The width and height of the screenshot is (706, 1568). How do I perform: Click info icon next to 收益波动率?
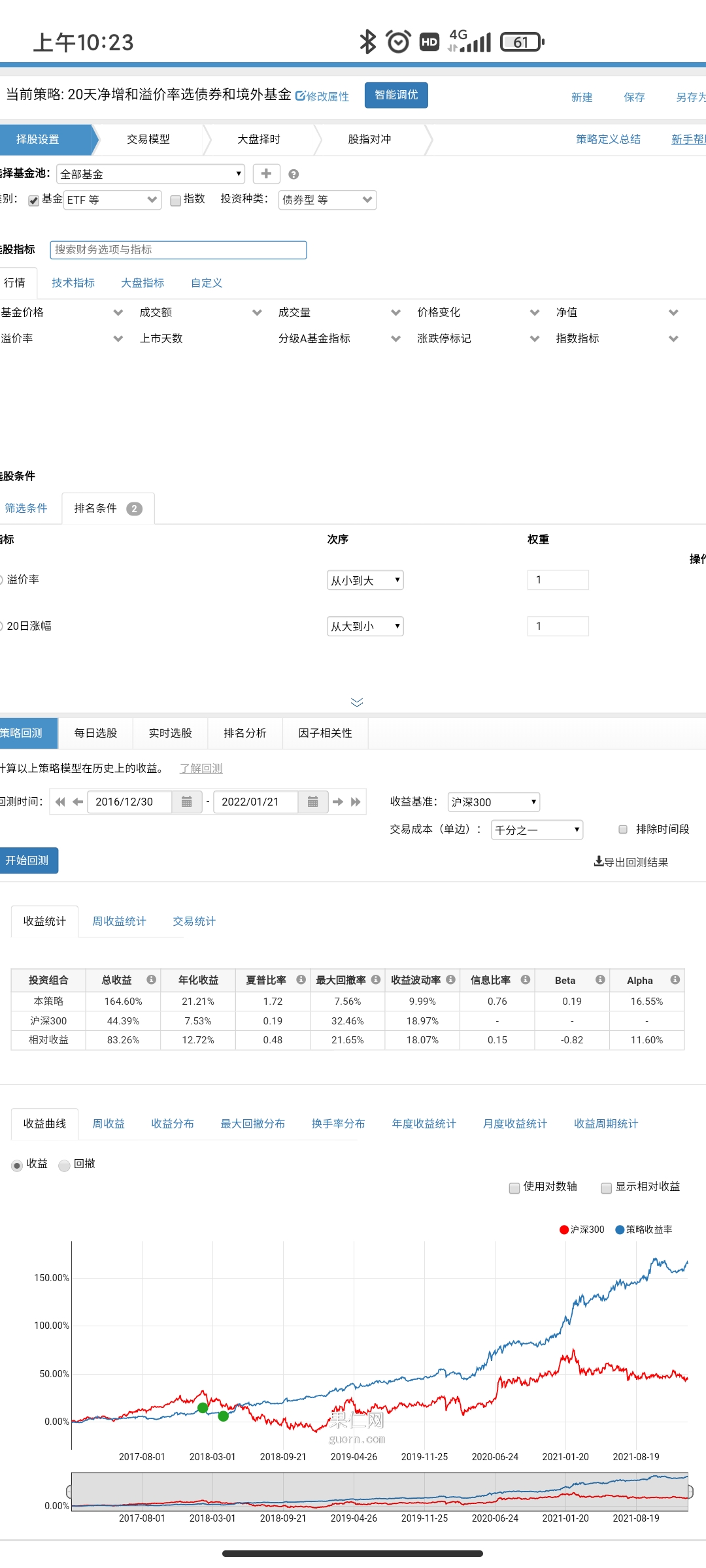(451, 979)
